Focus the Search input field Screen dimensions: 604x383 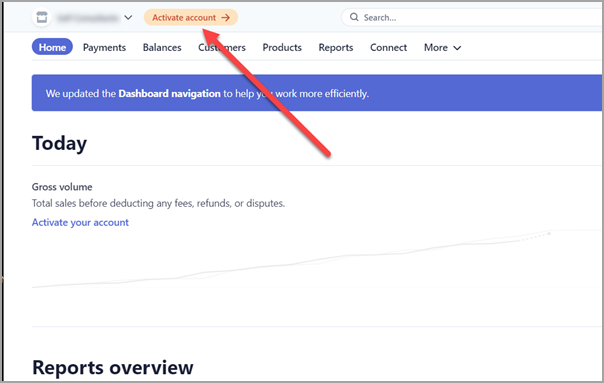coord(472,17)
